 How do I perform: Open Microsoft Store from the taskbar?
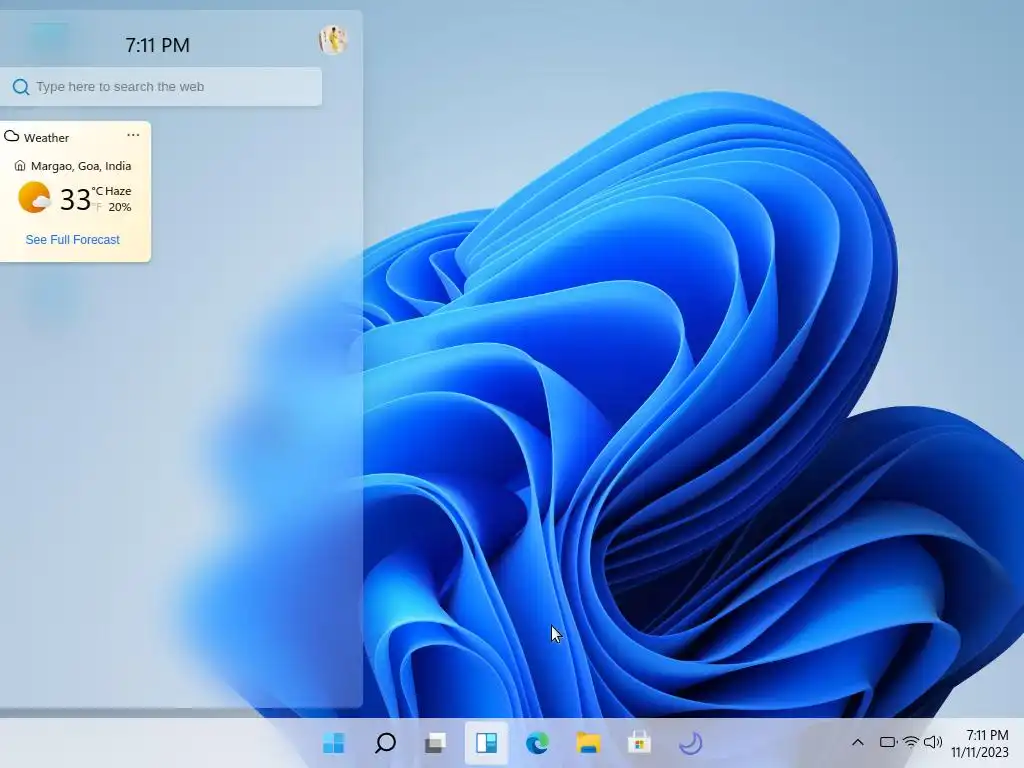[x=639, y=743]
